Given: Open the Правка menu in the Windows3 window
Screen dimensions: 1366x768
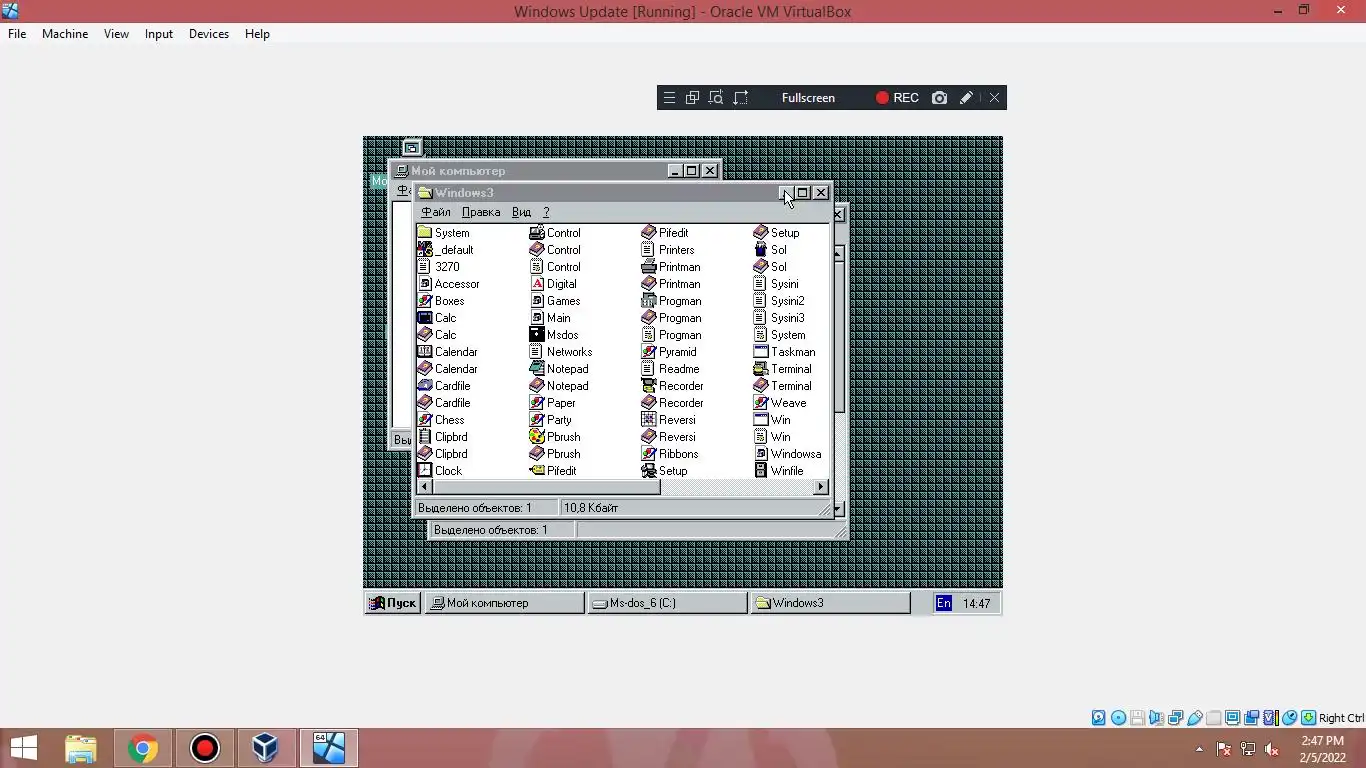Looking at the screenshot, I should [x=481, y=212].
